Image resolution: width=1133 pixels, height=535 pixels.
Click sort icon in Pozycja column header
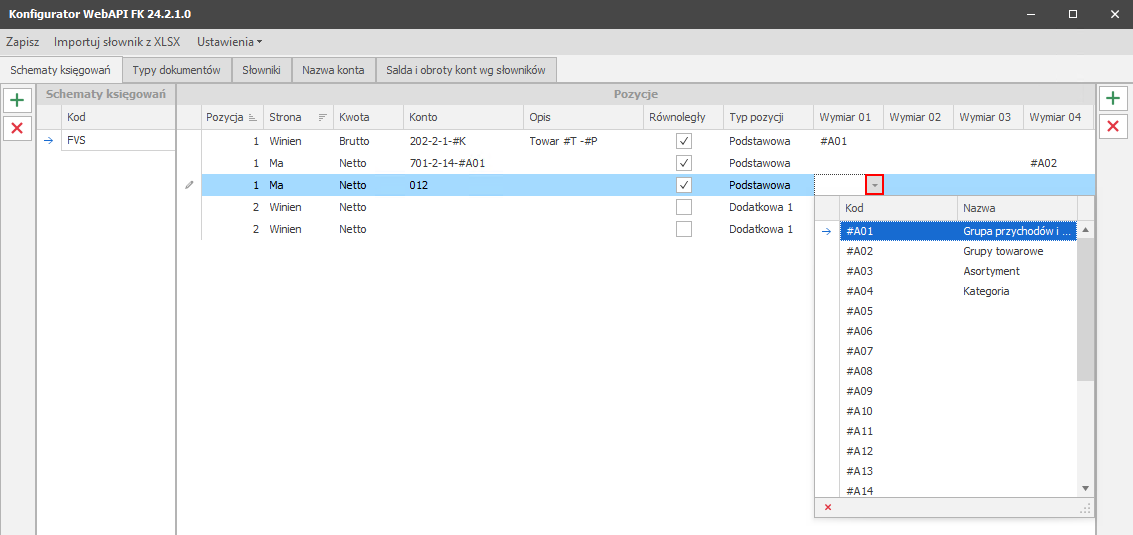tap(253, 118)
